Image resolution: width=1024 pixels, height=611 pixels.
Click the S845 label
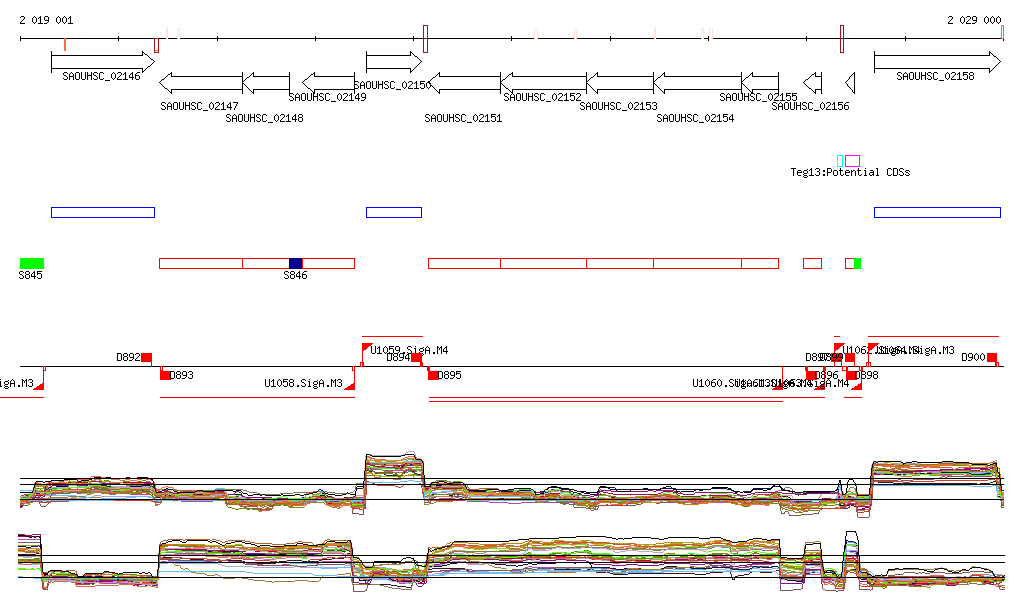[x=31, y=275]
